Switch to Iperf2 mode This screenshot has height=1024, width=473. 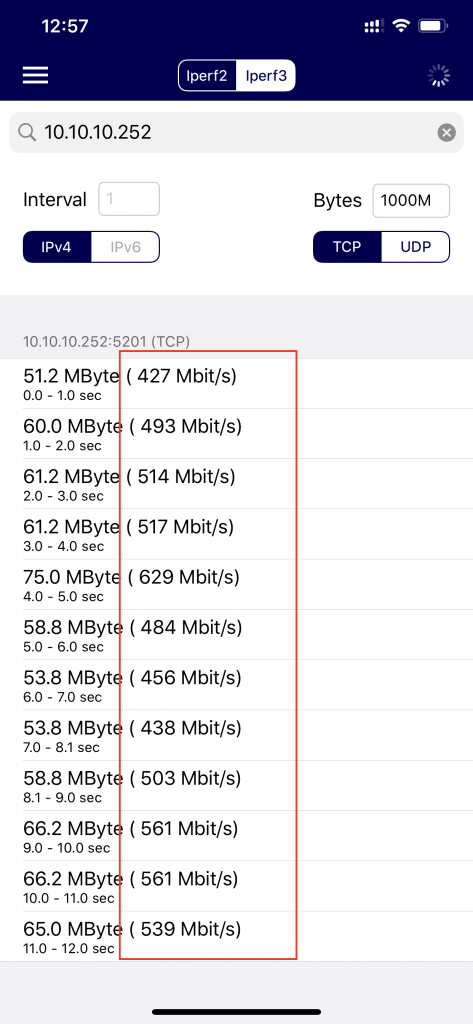pos(208,76)
